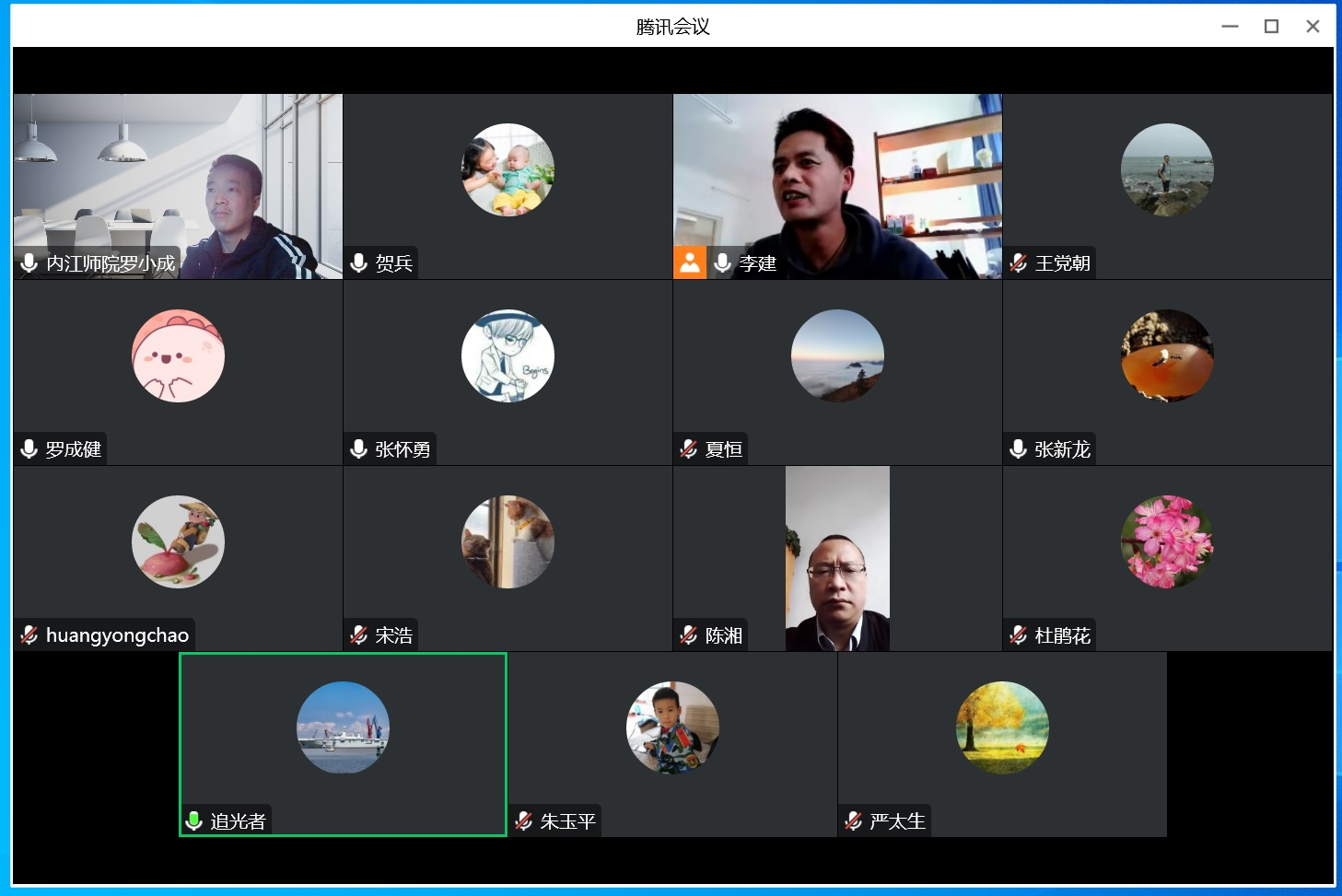This screenshot has width=1342, height=896.
Task: Click the orange host icon beside 李建
Action: click(x=690, y=263)
